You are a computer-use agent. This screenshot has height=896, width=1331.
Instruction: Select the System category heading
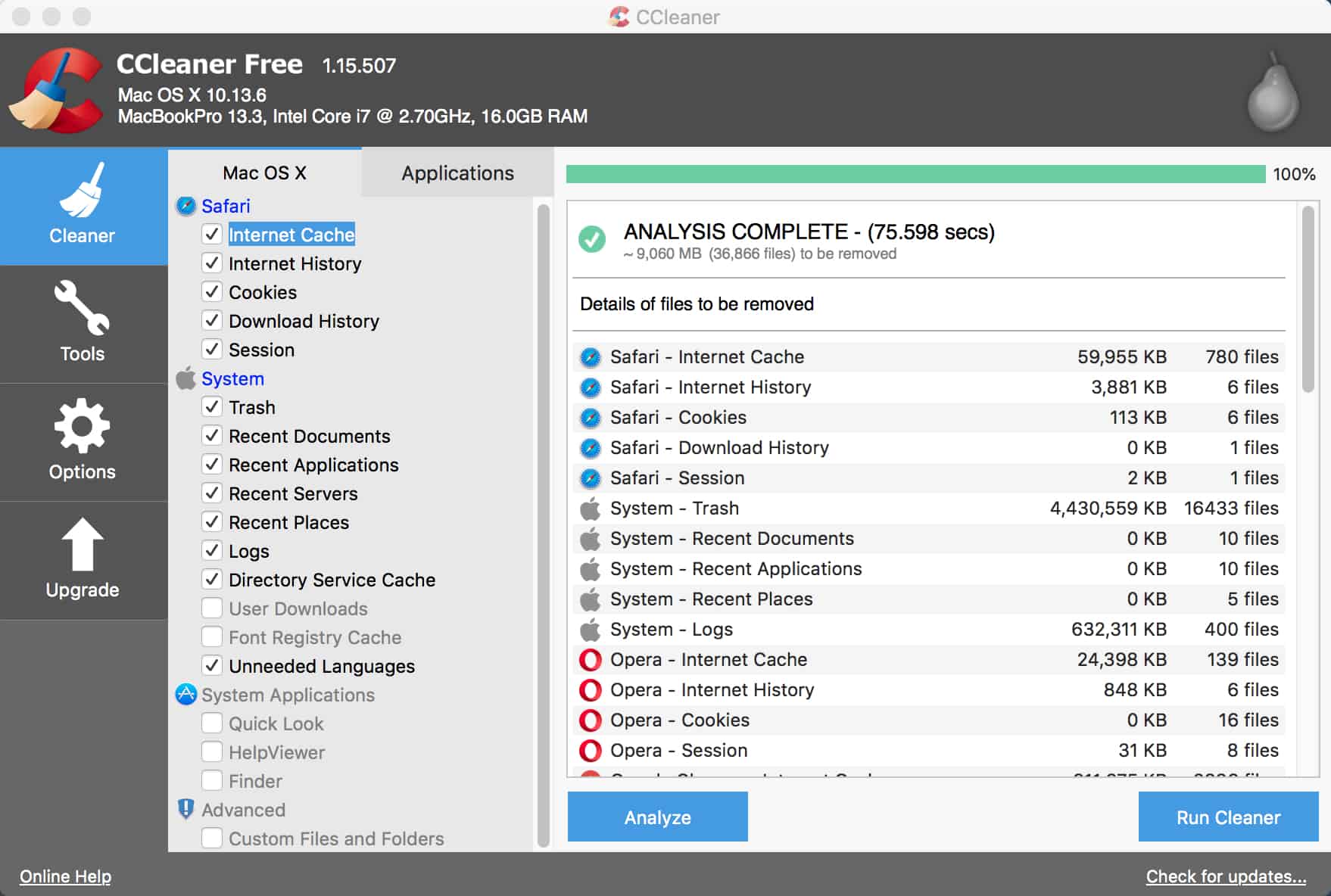[232, 378]
